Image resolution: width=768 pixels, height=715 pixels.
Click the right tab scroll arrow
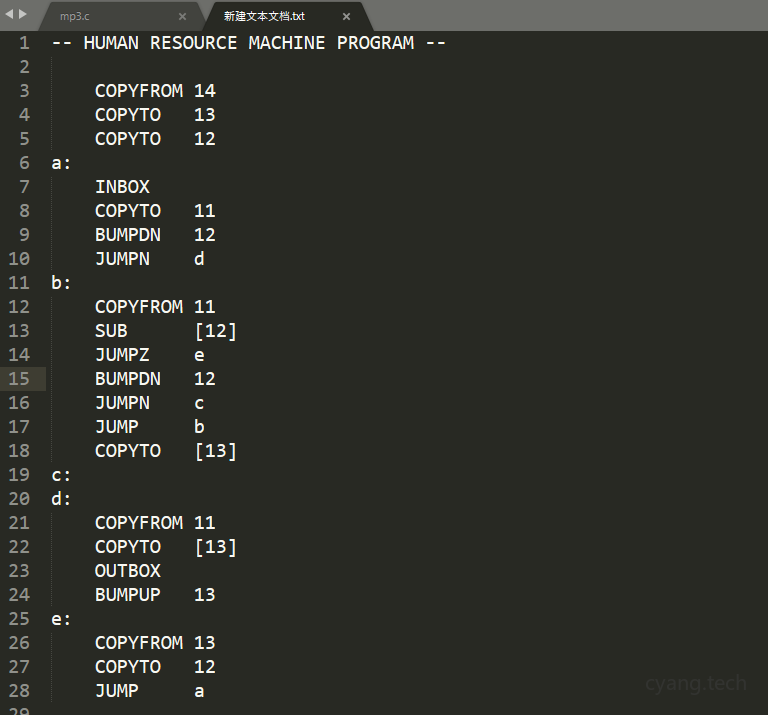tap(23, 14)
